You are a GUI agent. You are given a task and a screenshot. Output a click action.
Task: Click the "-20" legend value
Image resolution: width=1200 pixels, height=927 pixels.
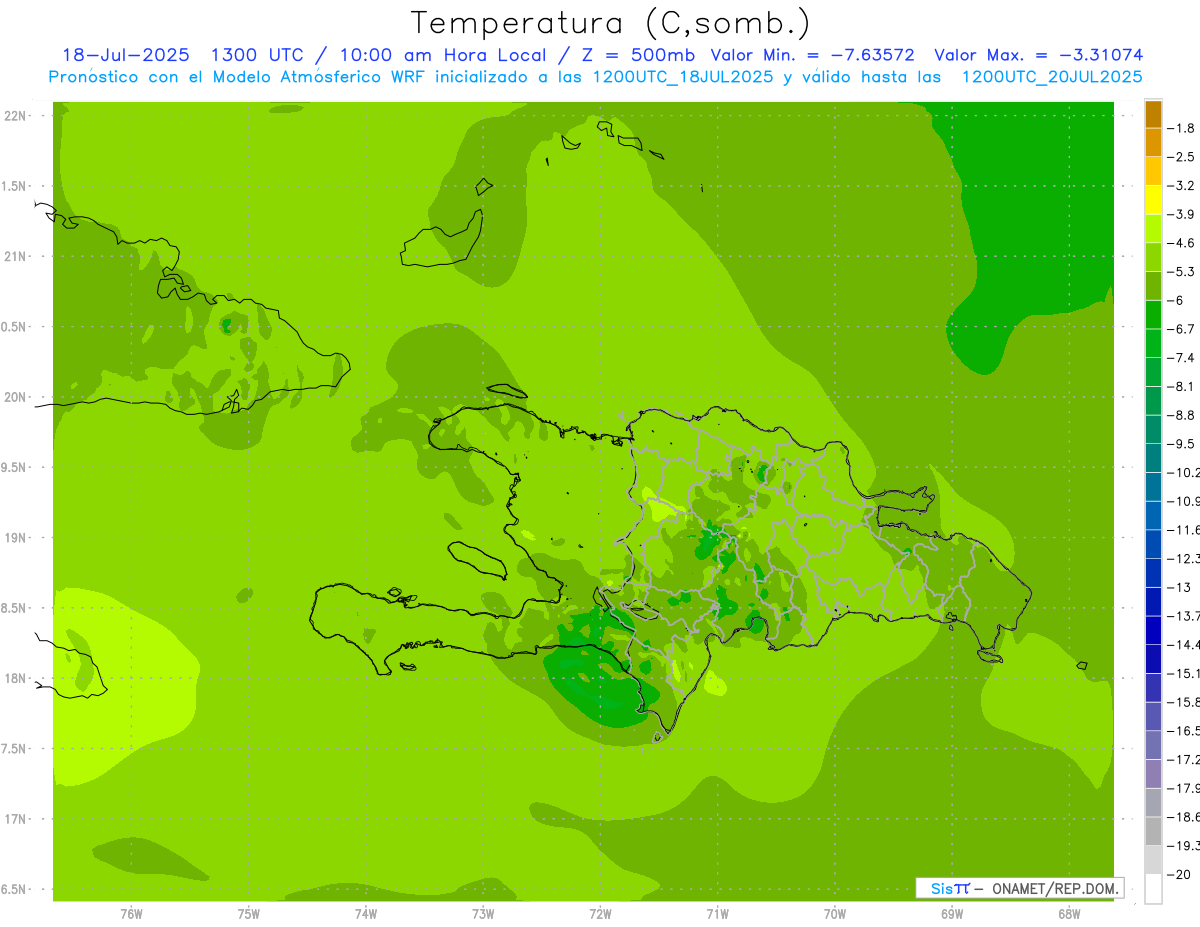pyautogui.click(x=1177, y=874)
